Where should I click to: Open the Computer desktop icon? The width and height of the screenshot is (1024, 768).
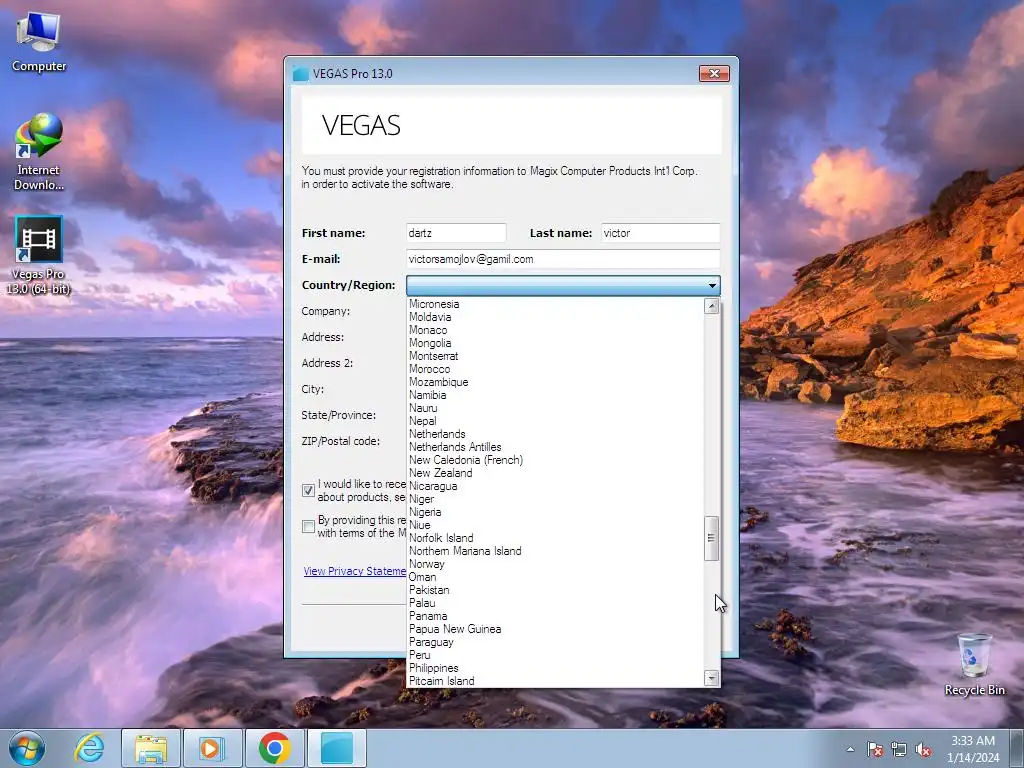[39, 42]
